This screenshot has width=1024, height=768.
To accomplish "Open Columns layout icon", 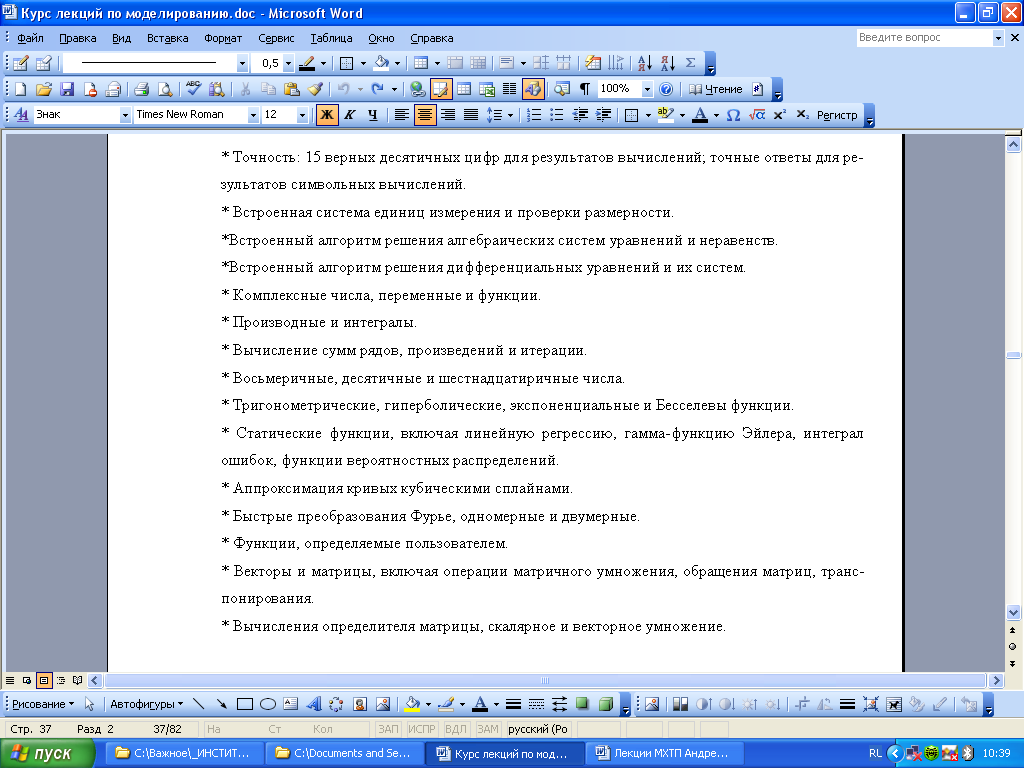I will [x=510, y=89].
